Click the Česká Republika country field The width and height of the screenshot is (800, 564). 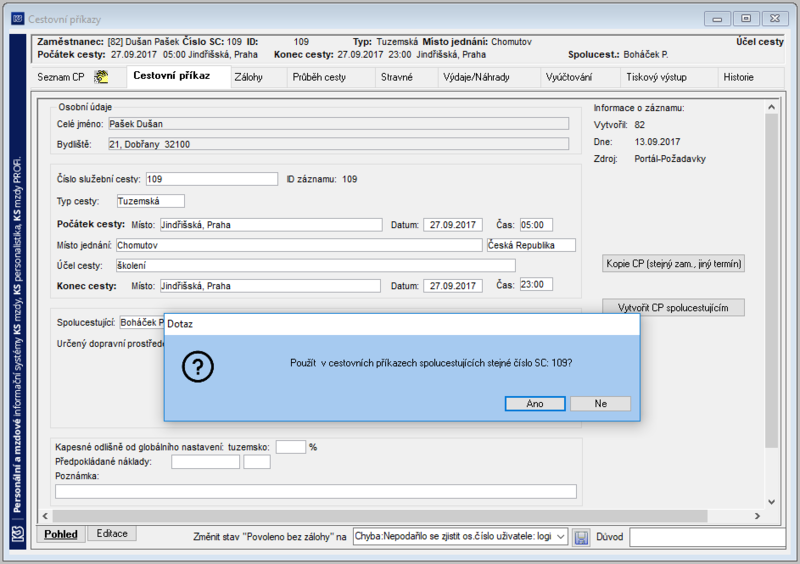point(531,245)
